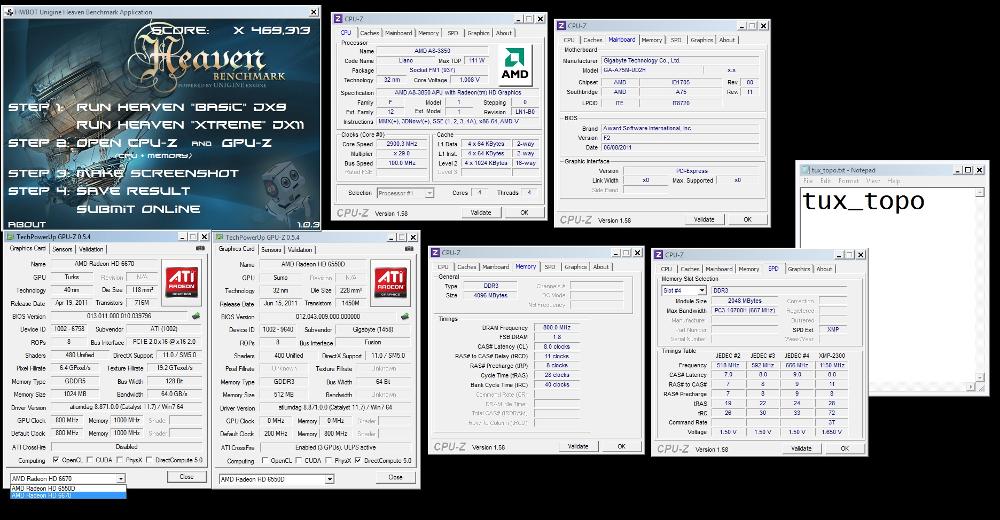
Task: Click the title bar Z icon of the CPU-Z SPD window
Action: pos(658,255)
